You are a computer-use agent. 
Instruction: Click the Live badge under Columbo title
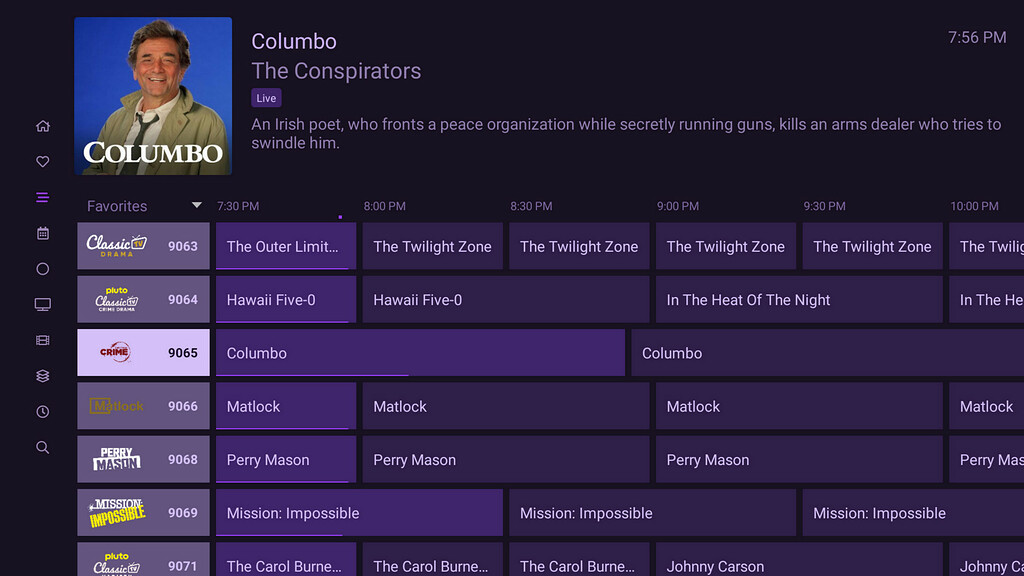coord(266,97)
